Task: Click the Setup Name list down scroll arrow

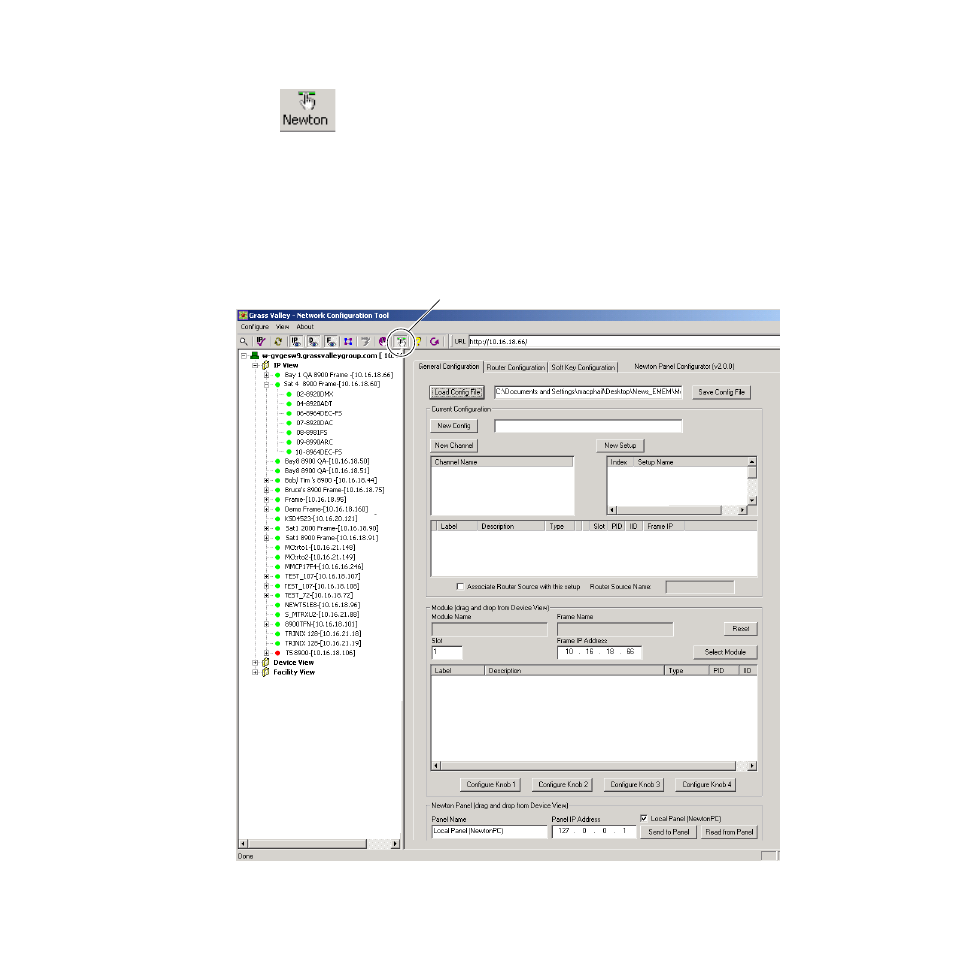Action: point(752,501)
